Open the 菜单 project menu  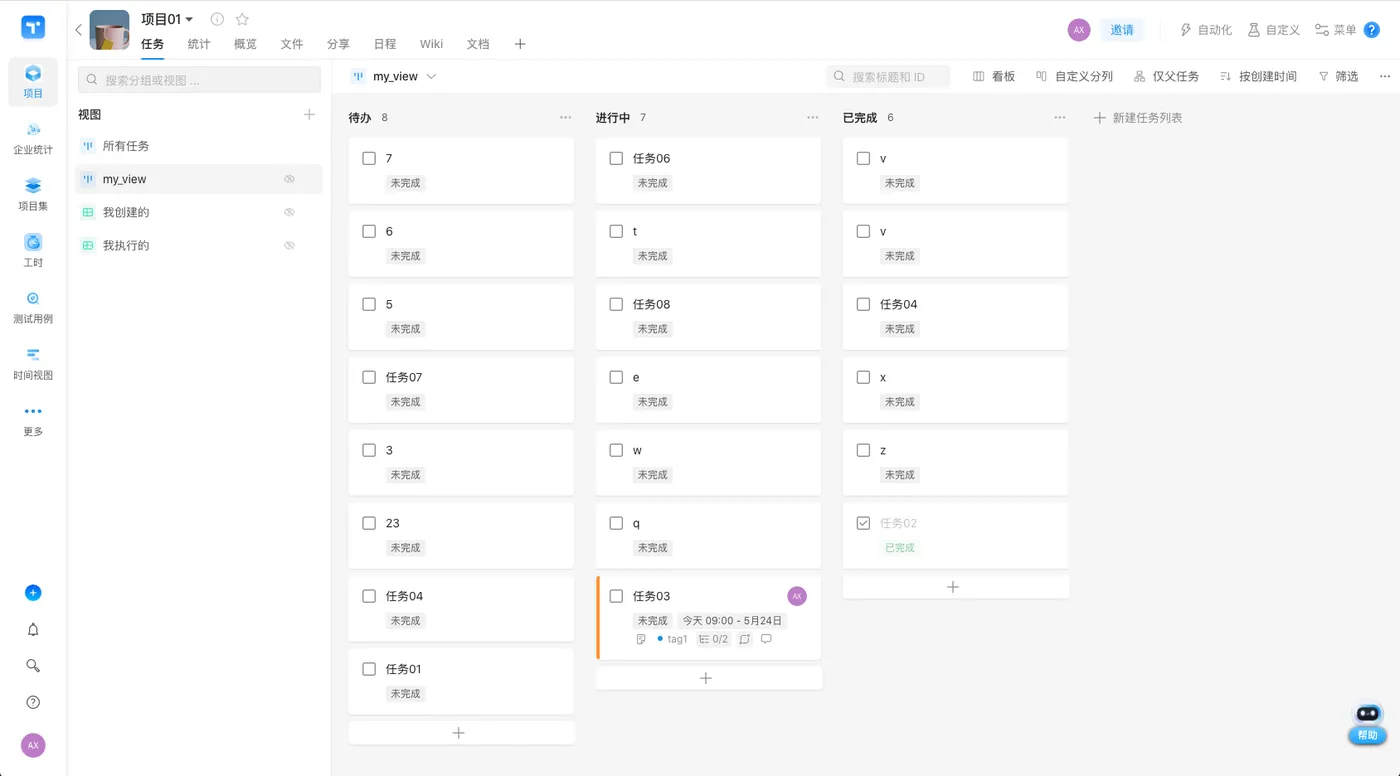tap(1336, 30)
